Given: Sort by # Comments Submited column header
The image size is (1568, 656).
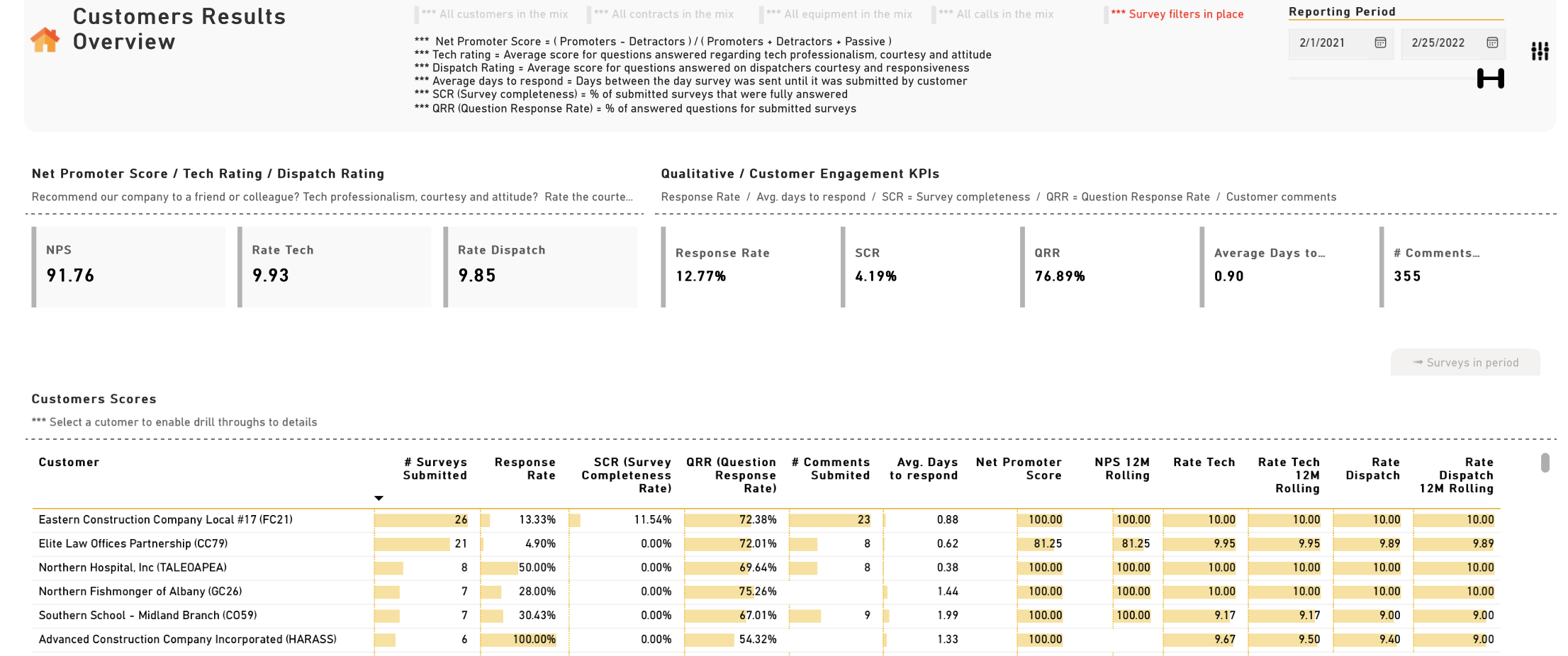Looking at the screenshot, I should point(831,469).
